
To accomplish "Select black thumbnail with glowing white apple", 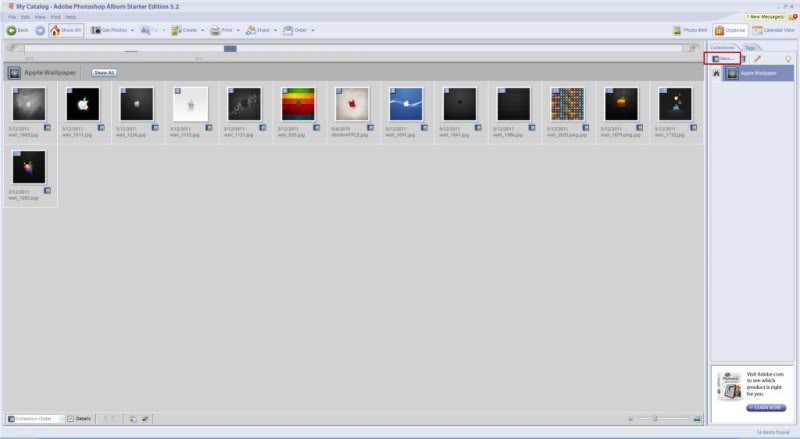I will (83, 104).
